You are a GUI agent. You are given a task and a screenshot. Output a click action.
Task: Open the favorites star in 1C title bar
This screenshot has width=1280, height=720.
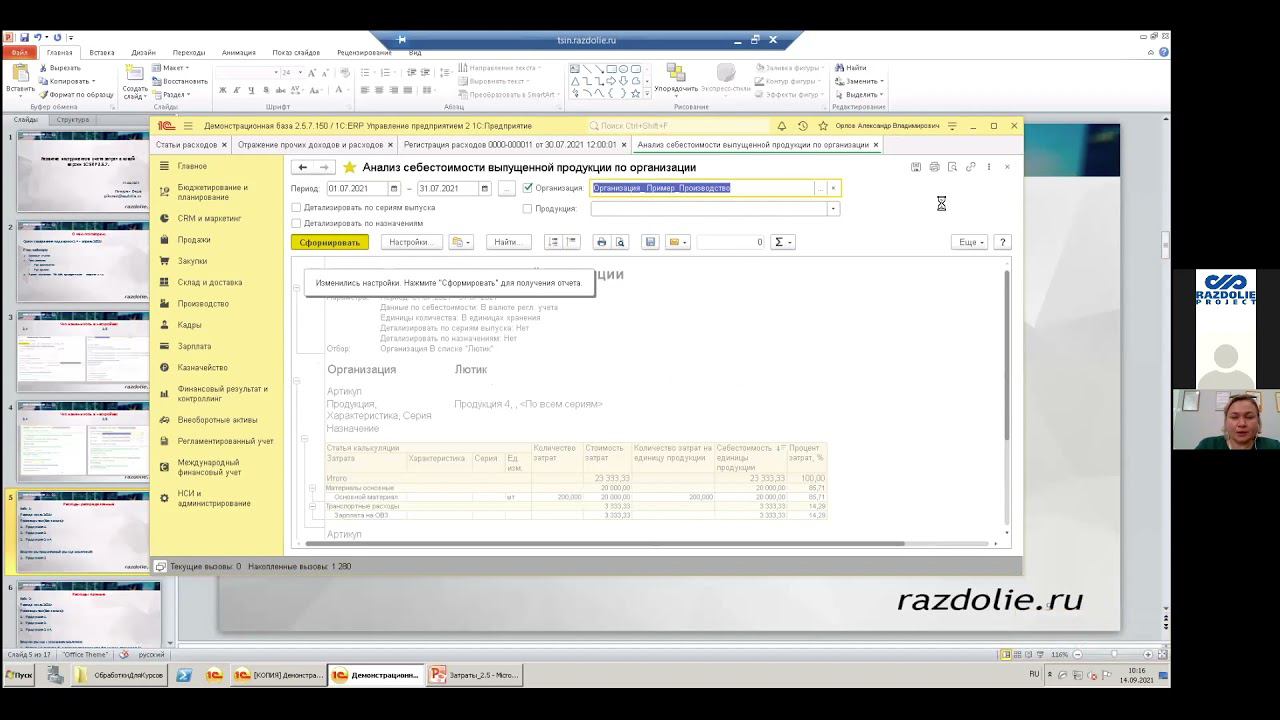(823, 126)
